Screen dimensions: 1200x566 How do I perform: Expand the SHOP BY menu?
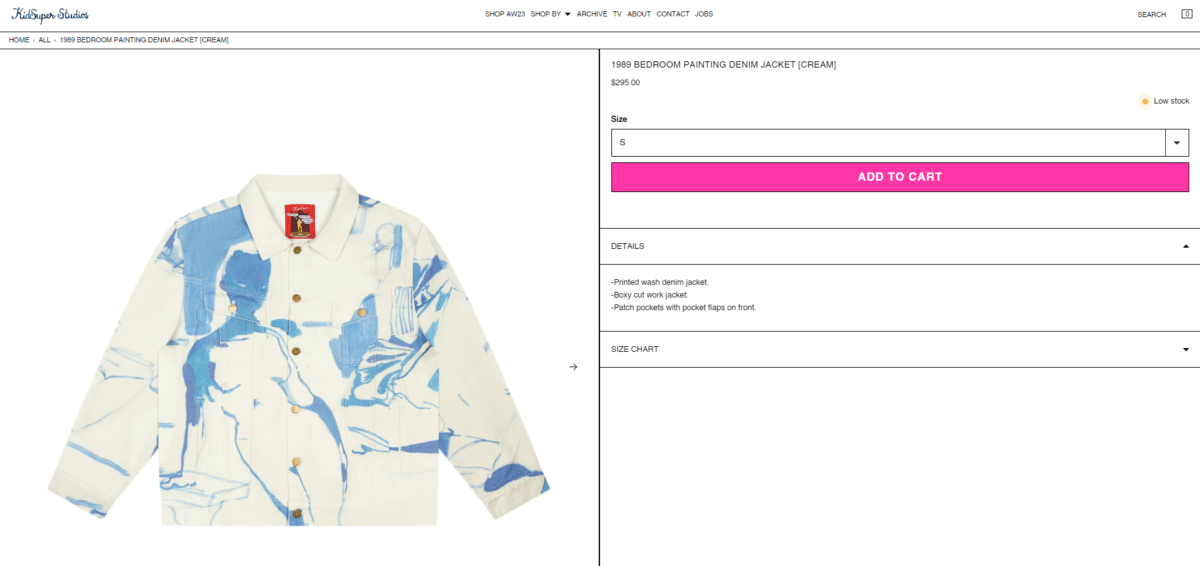(550, 14)
